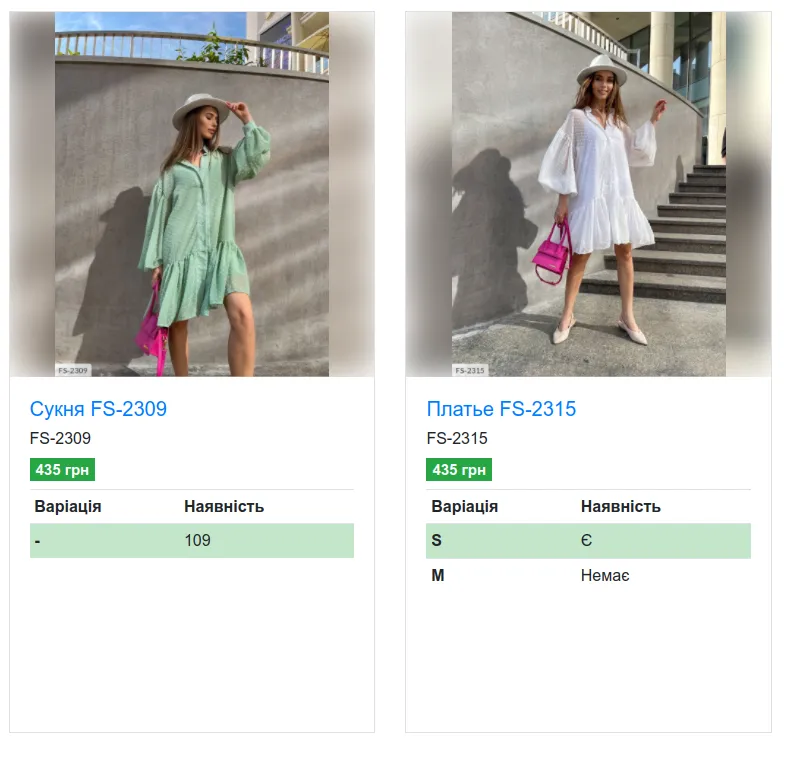Click the Немає availability for size M
This screenshot has width=785, height=760.
tap(605, 576)
